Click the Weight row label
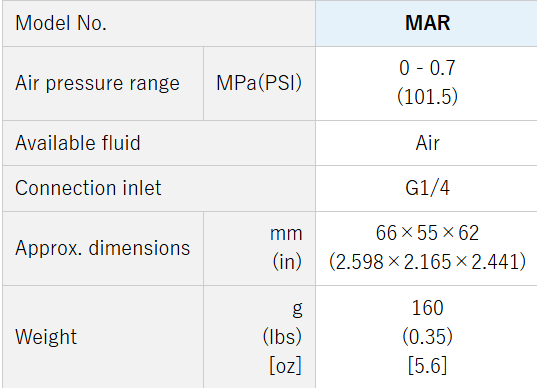The image size is (537, 388). click(46, 337)
